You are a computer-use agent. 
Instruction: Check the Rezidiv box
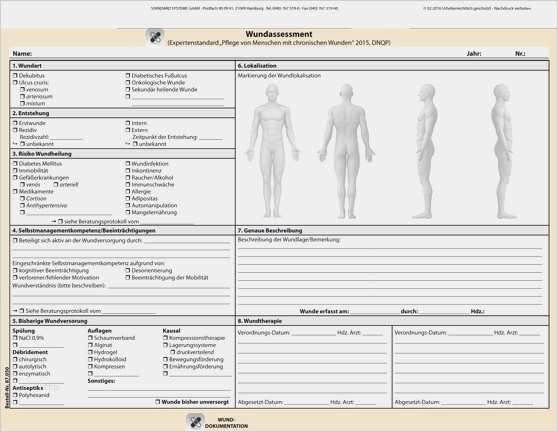[15, 130]
